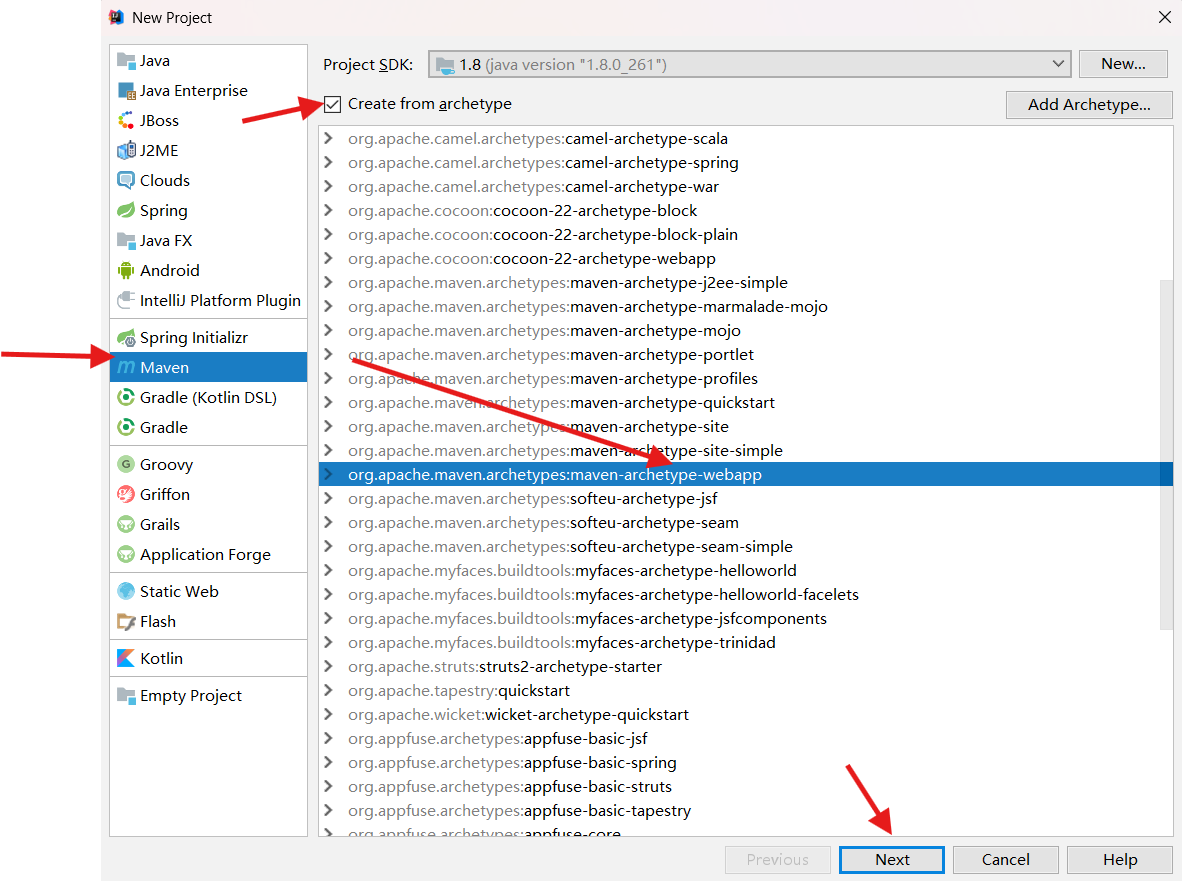The width and height of the screenshot is (1182, 881).
Task: Click the Empty Project folder icon
Action: (x=126, y=696)
